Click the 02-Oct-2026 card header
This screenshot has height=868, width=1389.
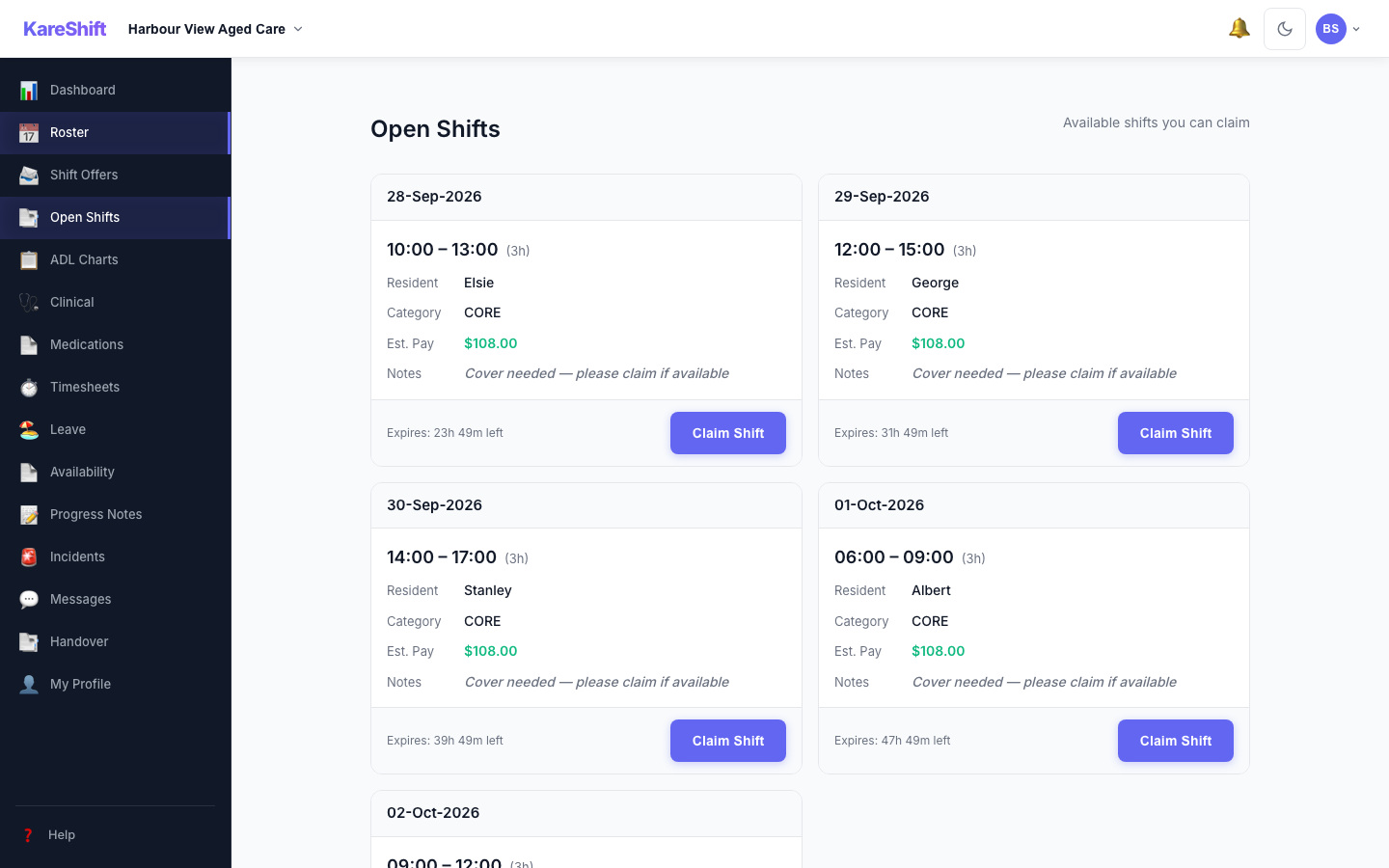(586, 813)
